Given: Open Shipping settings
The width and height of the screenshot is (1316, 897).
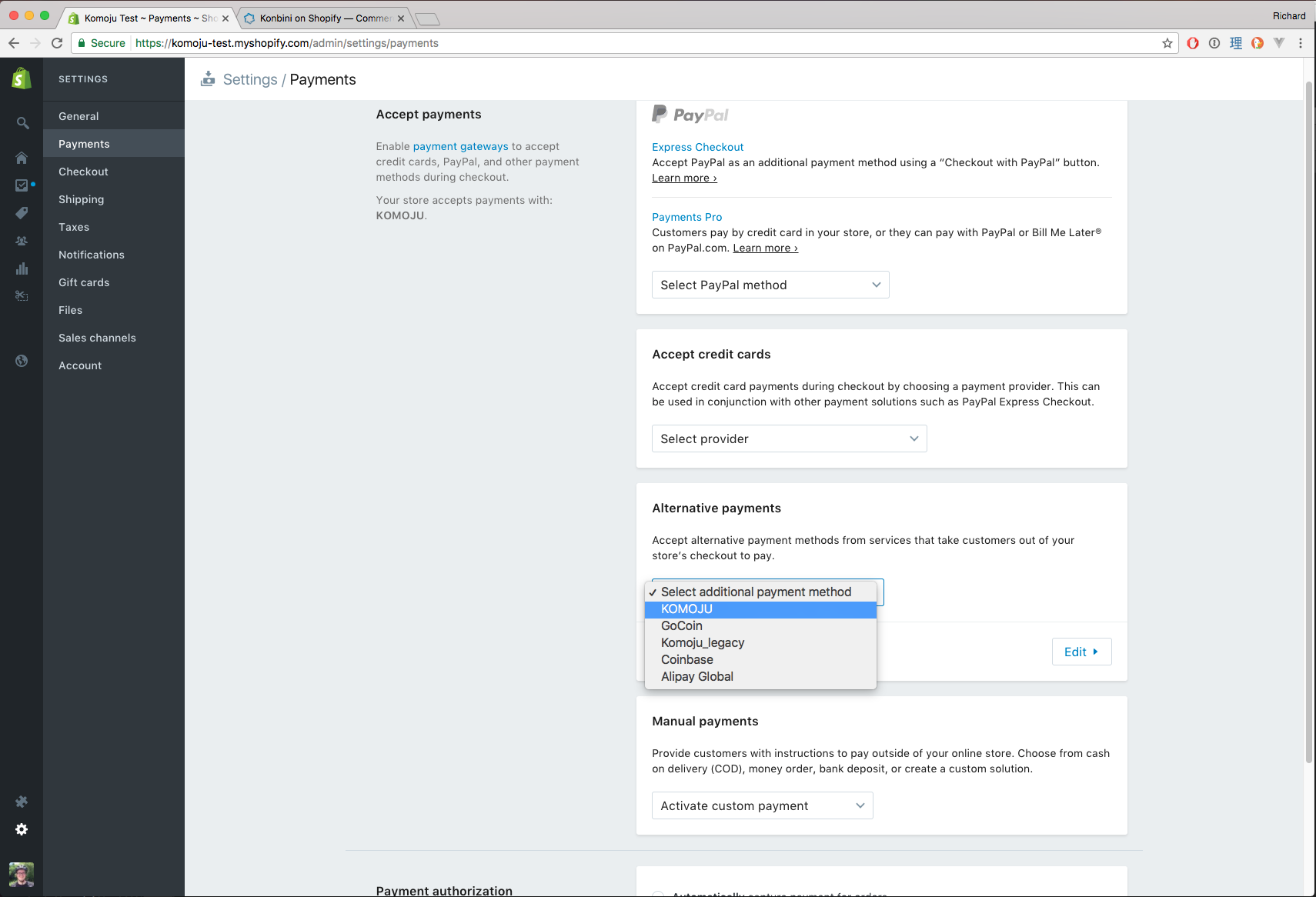Looking at the screenshot, I should click(114, 199).
